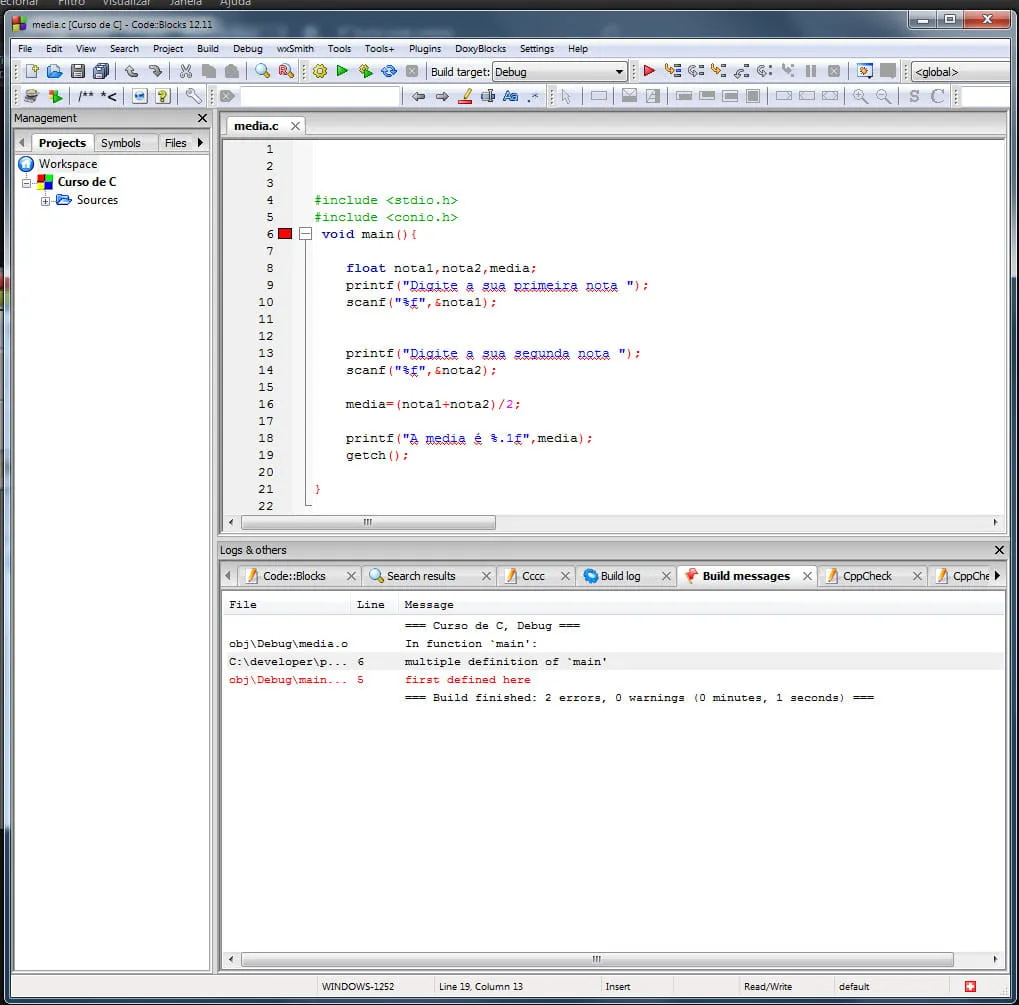This screenshot has width=1019, height=1005.
Task: Close the media.c editor tab
Action: pyautogui.click(x=295, y=126)
